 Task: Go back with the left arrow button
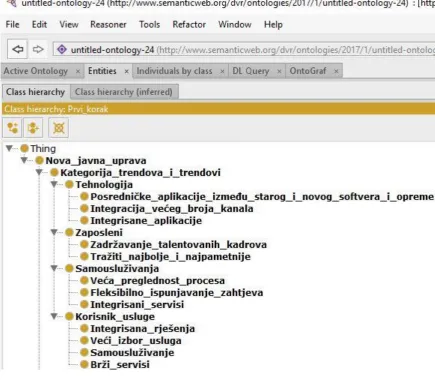pos(18,49)
